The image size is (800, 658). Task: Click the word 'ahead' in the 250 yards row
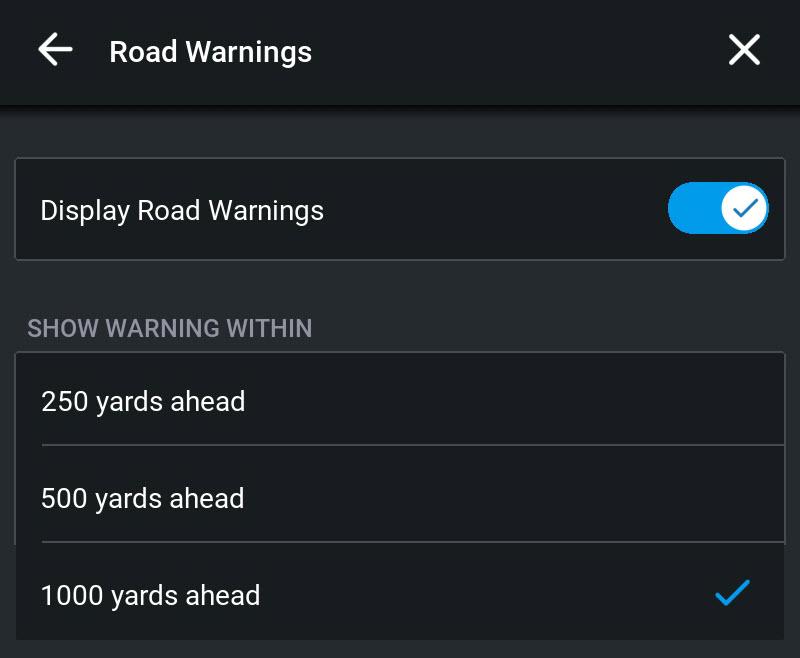[x=207, y=401]
